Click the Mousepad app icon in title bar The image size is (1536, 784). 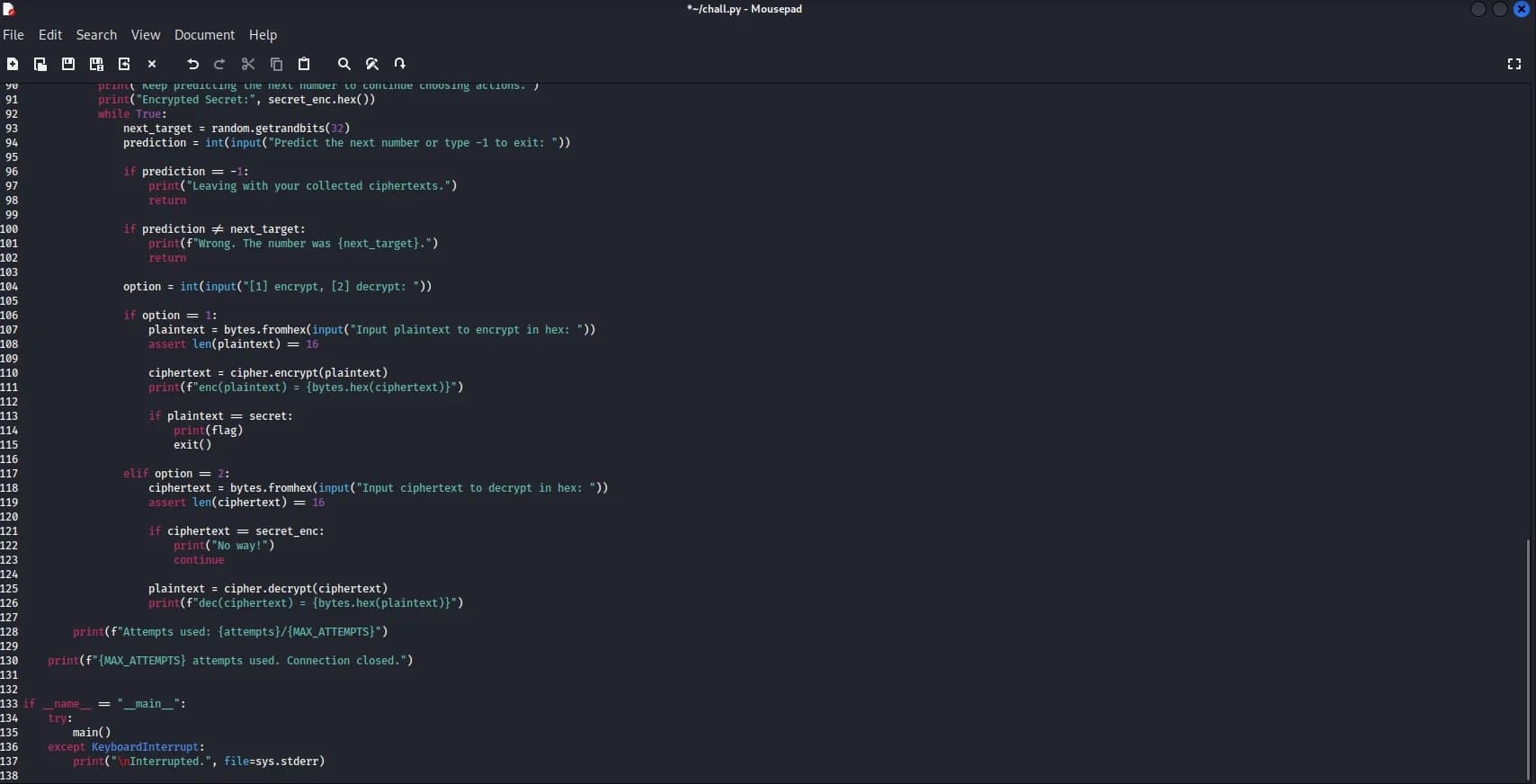coord(9,9)
